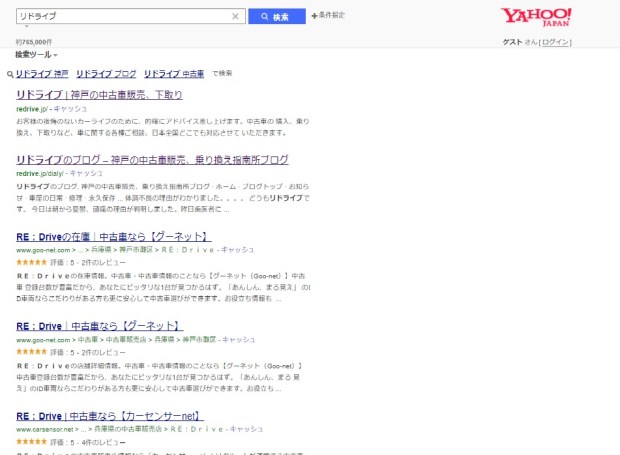
Task: Select related search リドライブ 中古車
Action: (x=174, y=74)
